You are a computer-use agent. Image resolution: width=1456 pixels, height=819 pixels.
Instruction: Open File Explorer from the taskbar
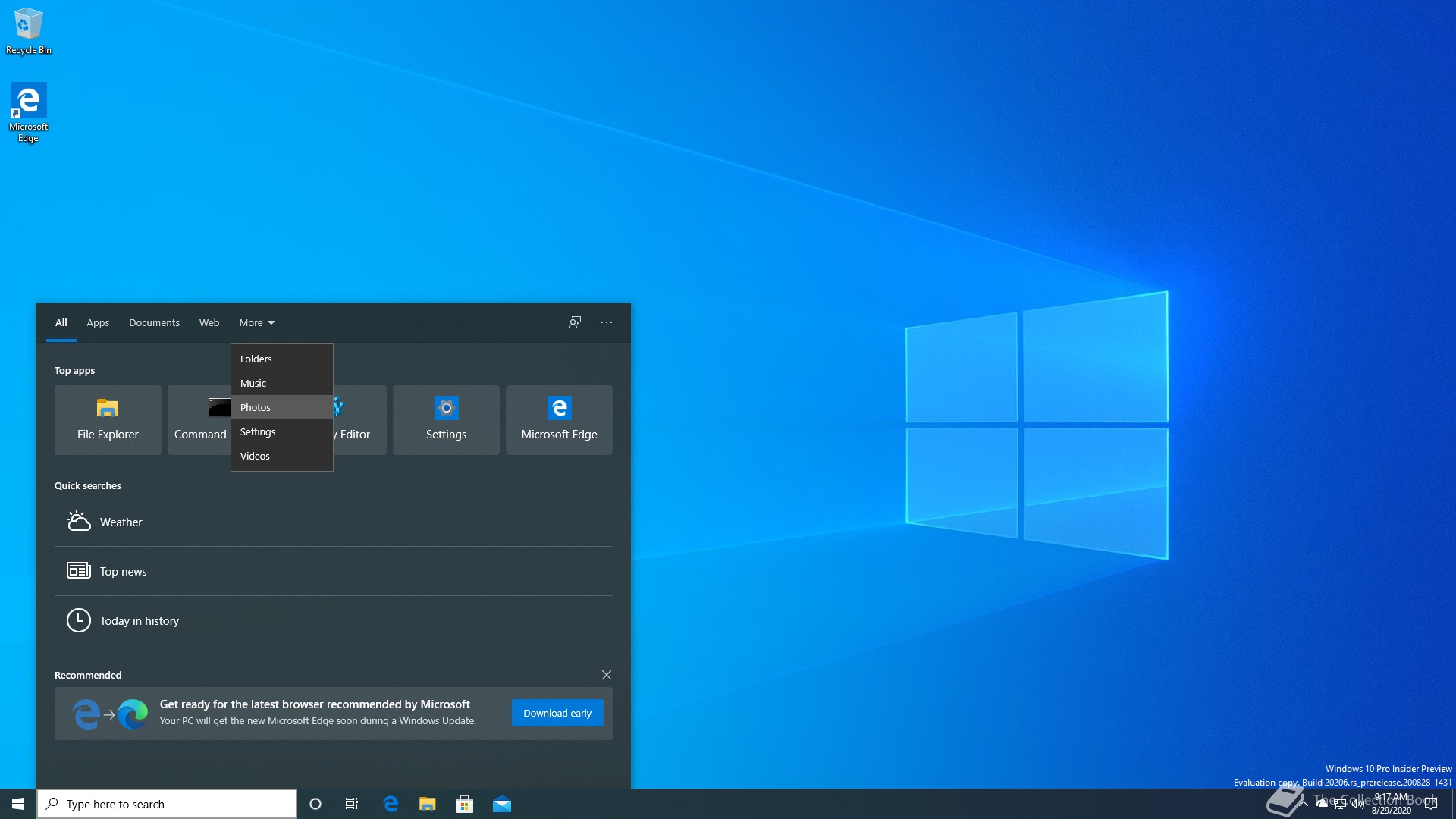[x=428, y=804]
